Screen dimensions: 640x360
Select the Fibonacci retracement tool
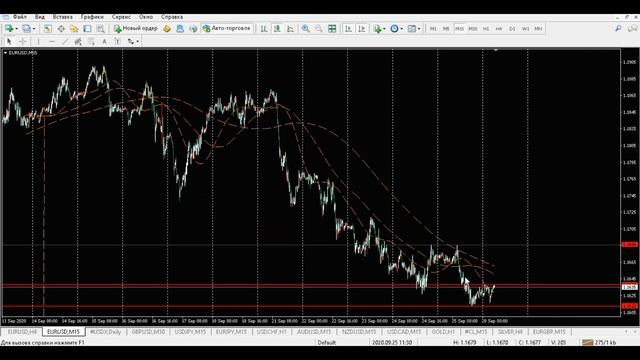[x=91, y=41]
